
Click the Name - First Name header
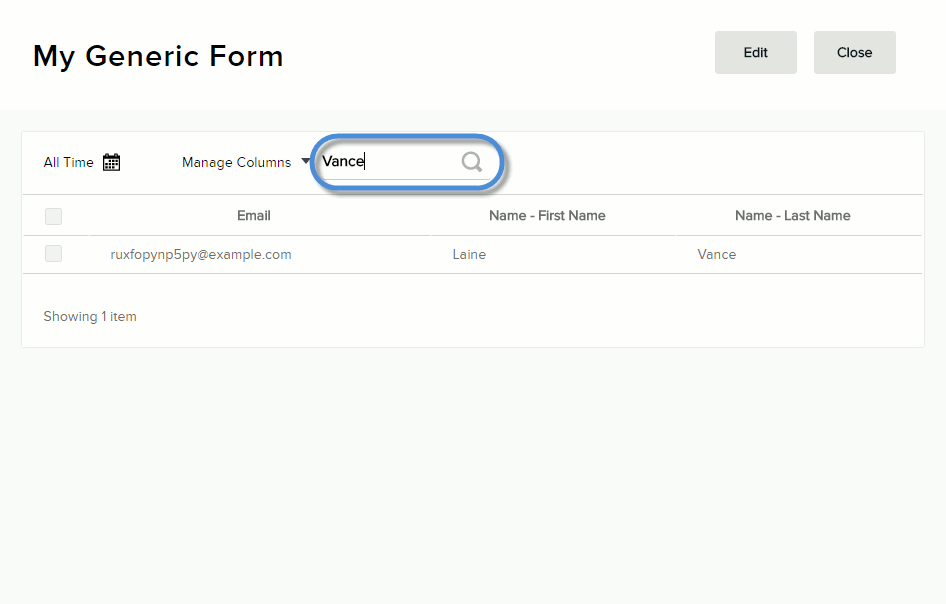coord(547,215)
